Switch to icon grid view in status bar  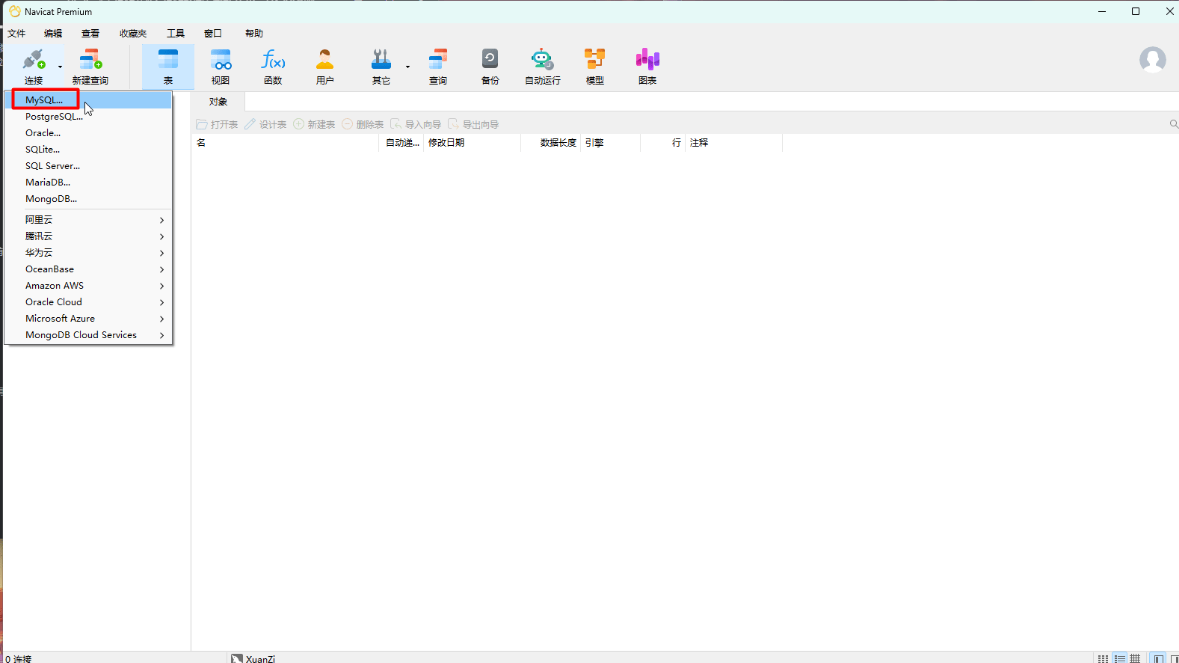[x=1102, y=658]
